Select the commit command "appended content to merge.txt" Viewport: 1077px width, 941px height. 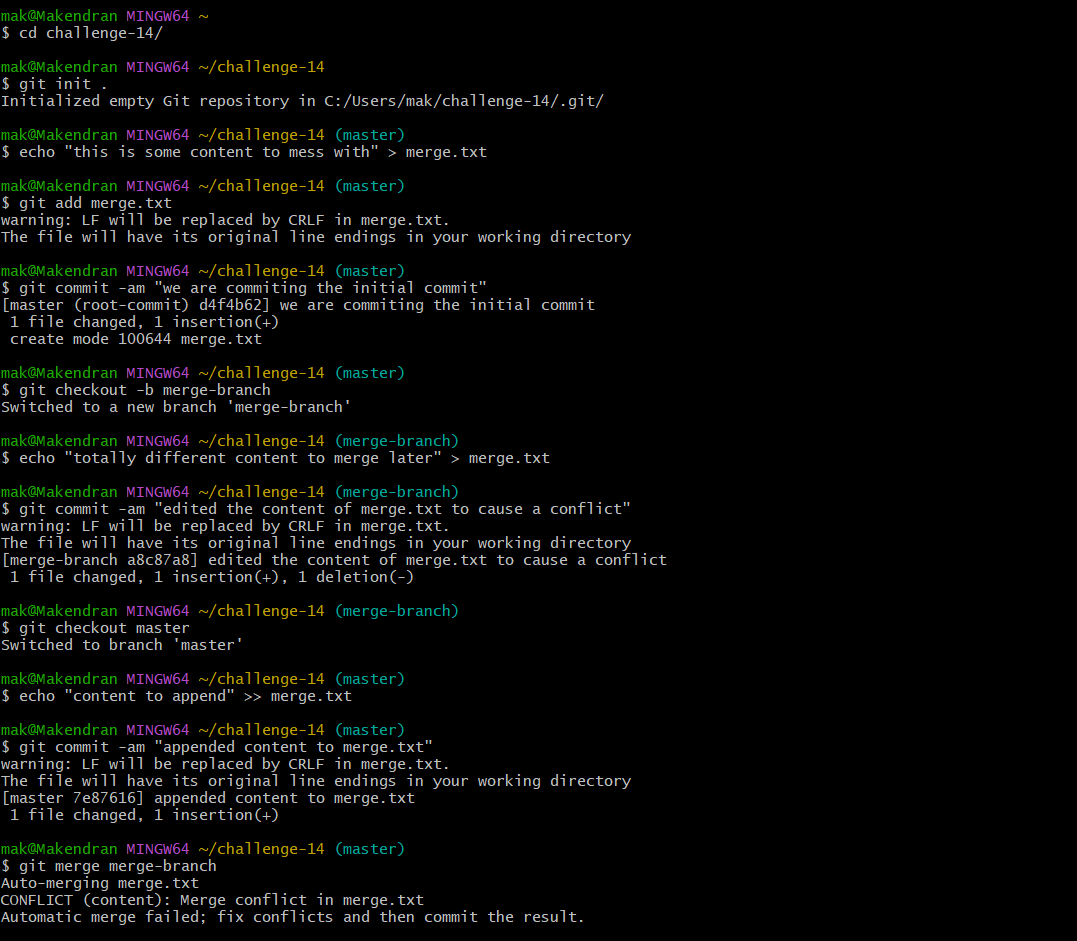(217, 747)
